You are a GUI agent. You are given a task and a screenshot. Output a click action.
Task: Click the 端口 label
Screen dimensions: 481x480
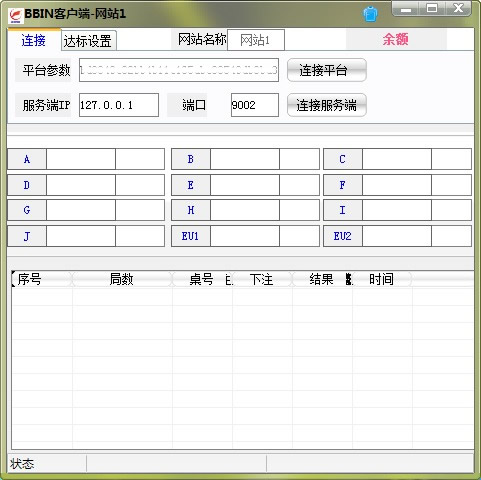(x=187, y=105)
